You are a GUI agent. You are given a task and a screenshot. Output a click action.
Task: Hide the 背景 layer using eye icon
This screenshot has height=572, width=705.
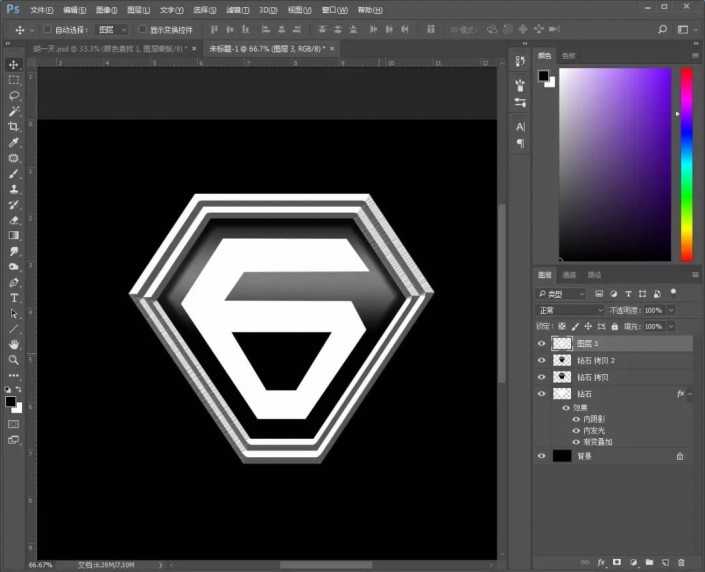tap(542, 456)
